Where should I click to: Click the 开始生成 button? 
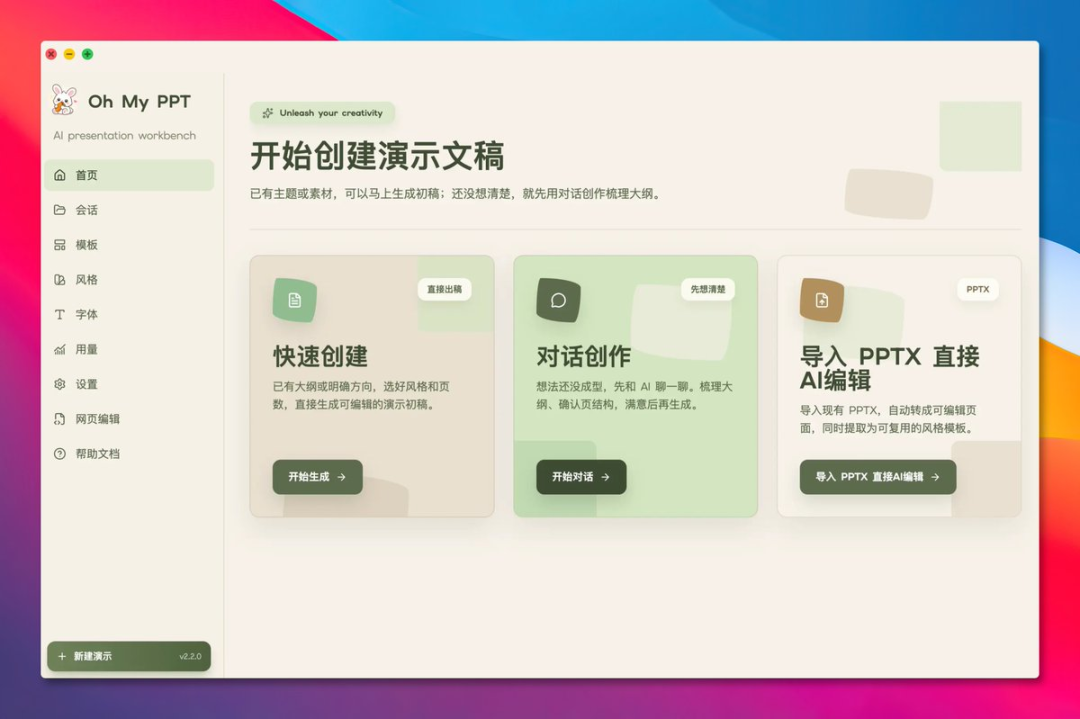(x=318, y=477)
